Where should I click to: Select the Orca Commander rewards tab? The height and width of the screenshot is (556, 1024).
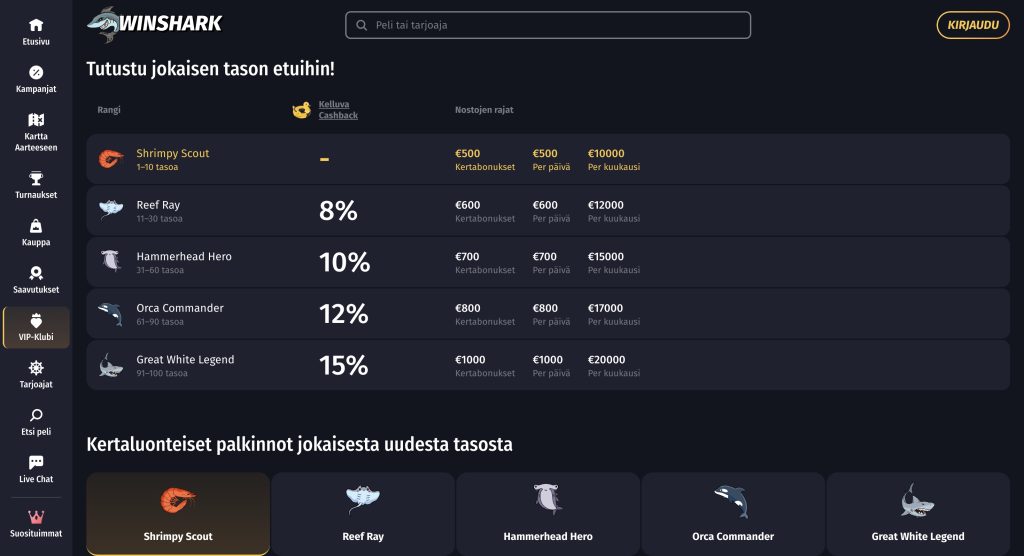[x=733, y=514]
